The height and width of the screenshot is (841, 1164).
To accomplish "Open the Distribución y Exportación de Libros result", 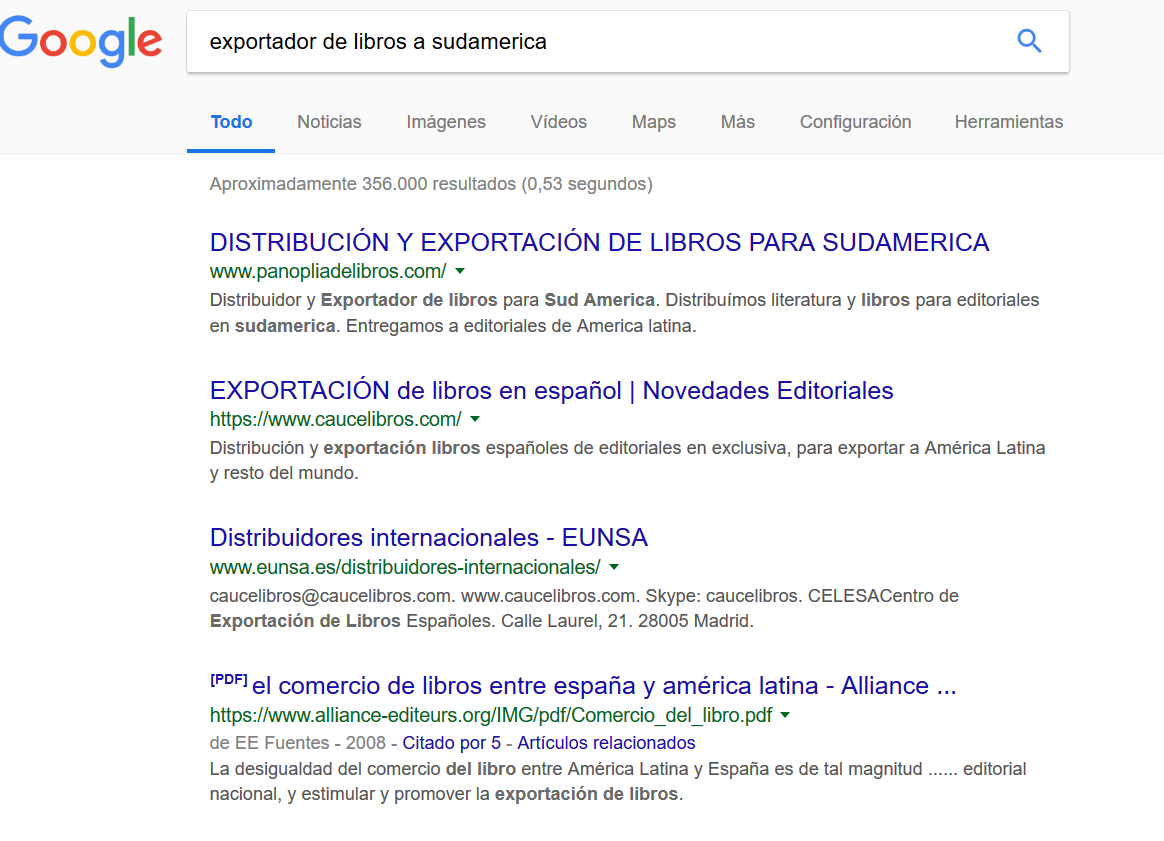I will (x=599, y=242).
